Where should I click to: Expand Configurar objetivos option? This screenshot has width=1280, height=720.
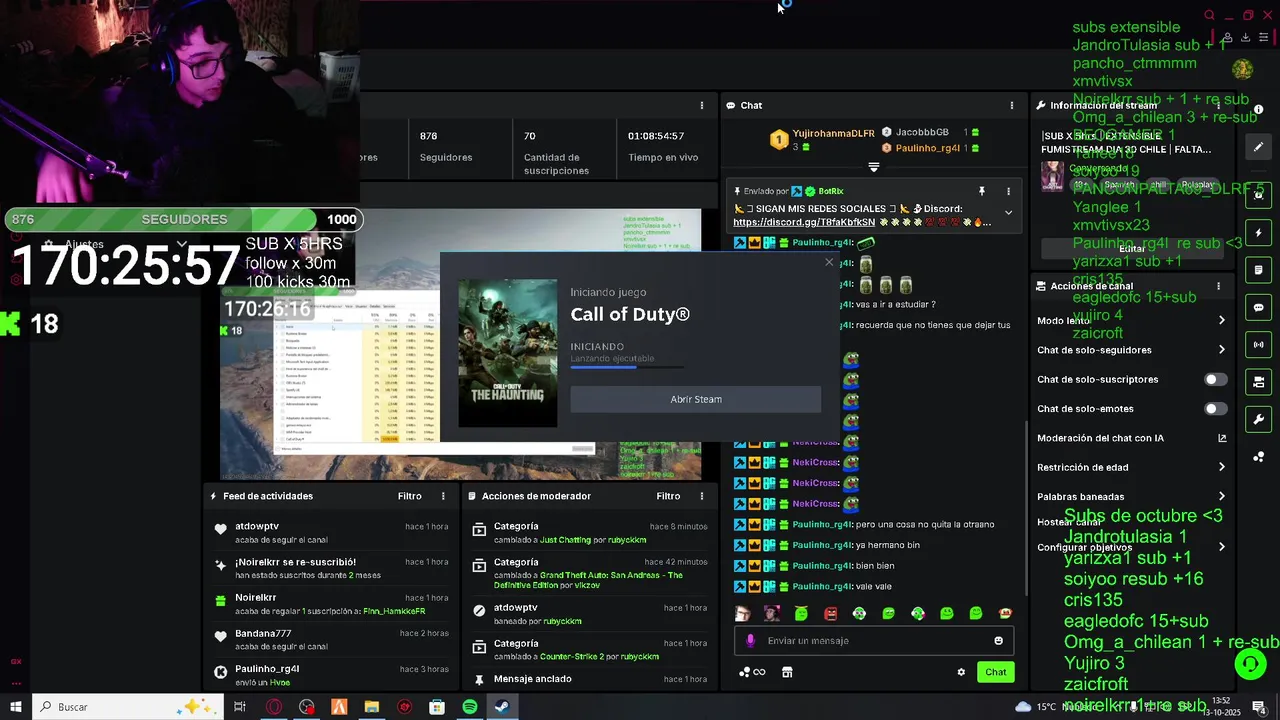click(x=1221, y=547)
